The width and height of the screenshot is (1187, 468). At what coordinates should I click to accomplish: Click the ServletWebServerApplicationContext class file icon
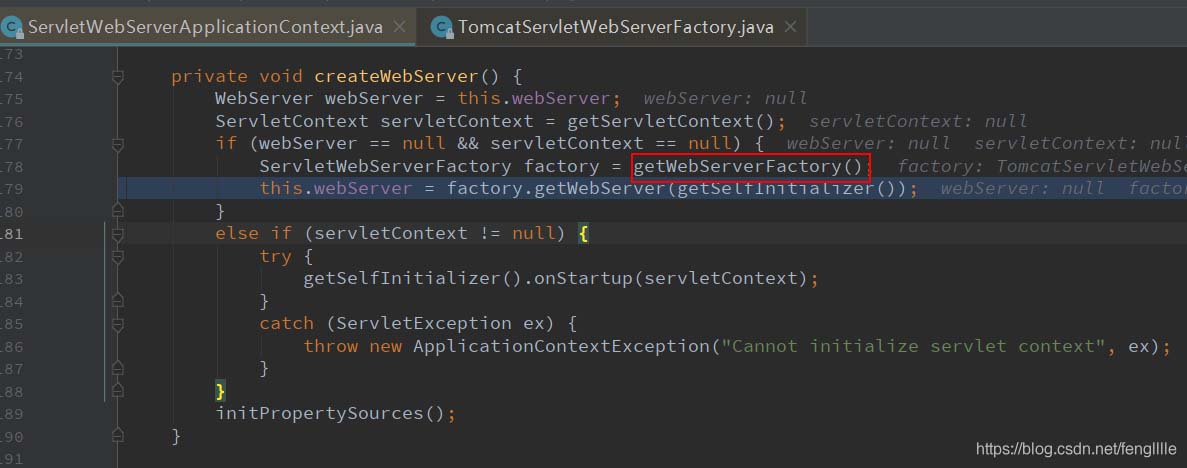point(13,27)
